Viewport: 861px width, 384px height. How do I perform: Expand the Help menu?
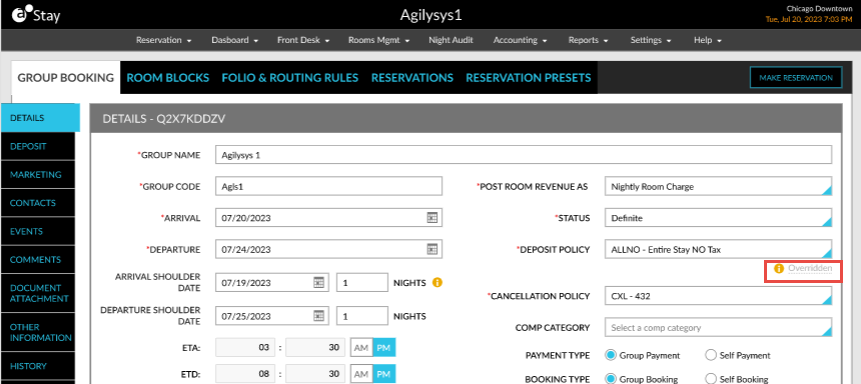click(x=707, y=40)
